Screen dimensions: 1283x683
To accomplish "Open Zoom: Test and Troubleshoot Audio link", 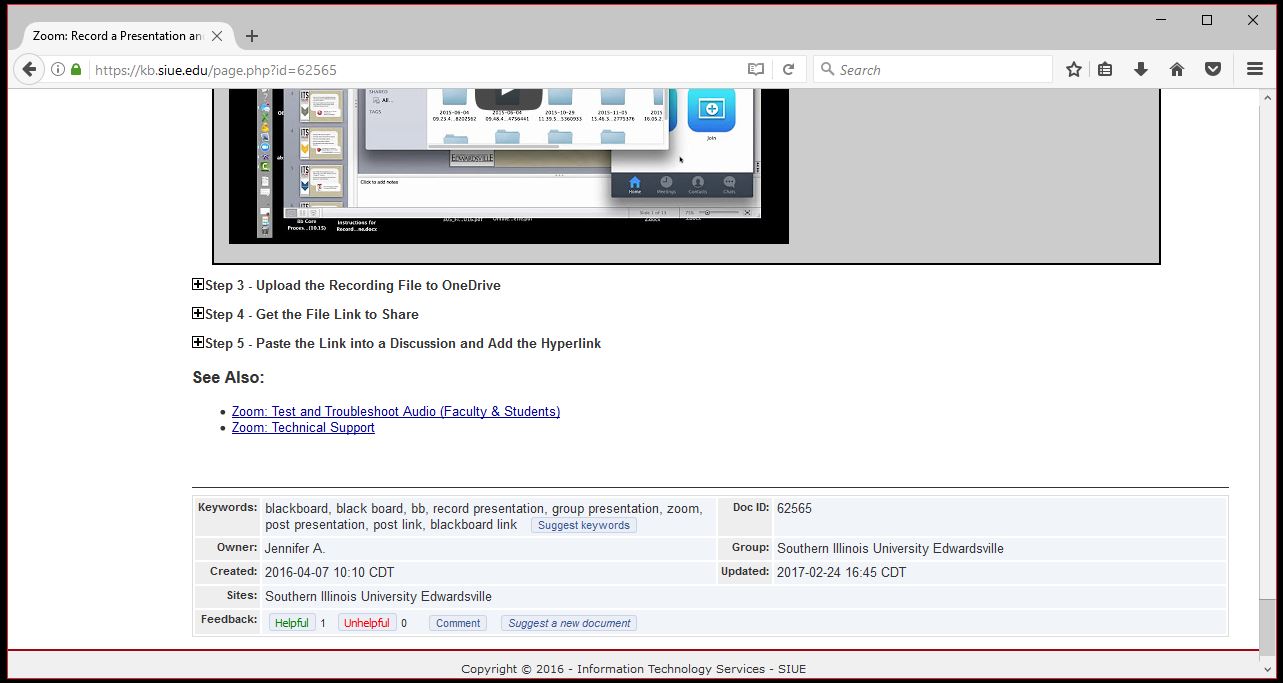I will [x=395, y=411].
